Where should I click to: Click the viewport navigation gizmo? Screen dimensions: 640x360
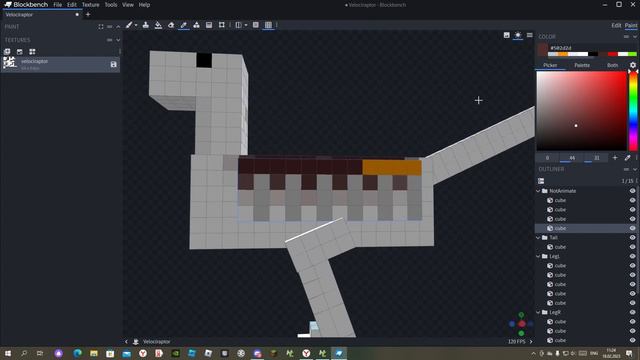coord(521,324)
